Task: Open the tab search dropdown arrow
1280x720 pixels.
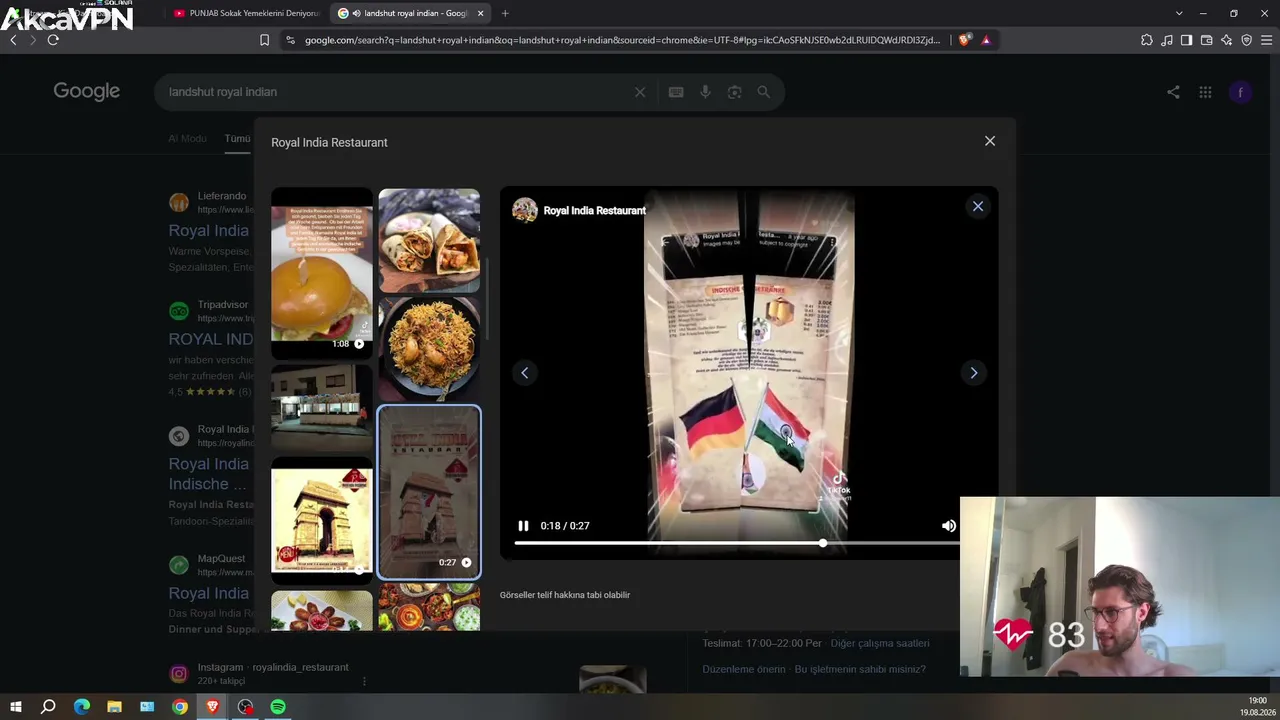Action: point(1179,13)
